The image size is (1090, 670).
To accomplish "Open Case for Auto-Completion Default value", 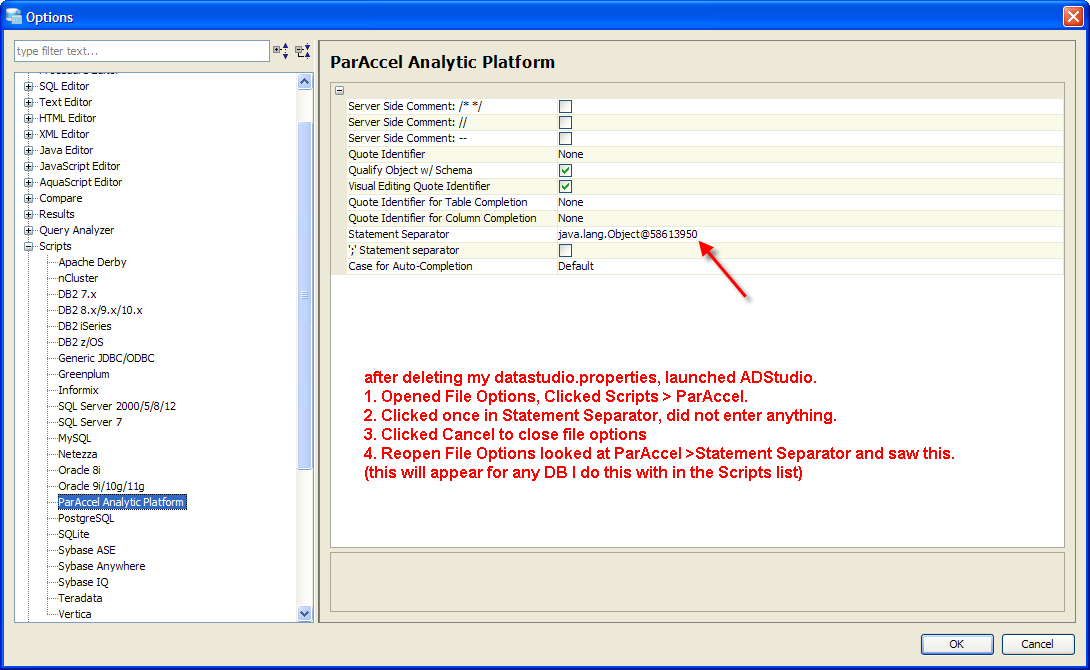I will pos(810,266).
